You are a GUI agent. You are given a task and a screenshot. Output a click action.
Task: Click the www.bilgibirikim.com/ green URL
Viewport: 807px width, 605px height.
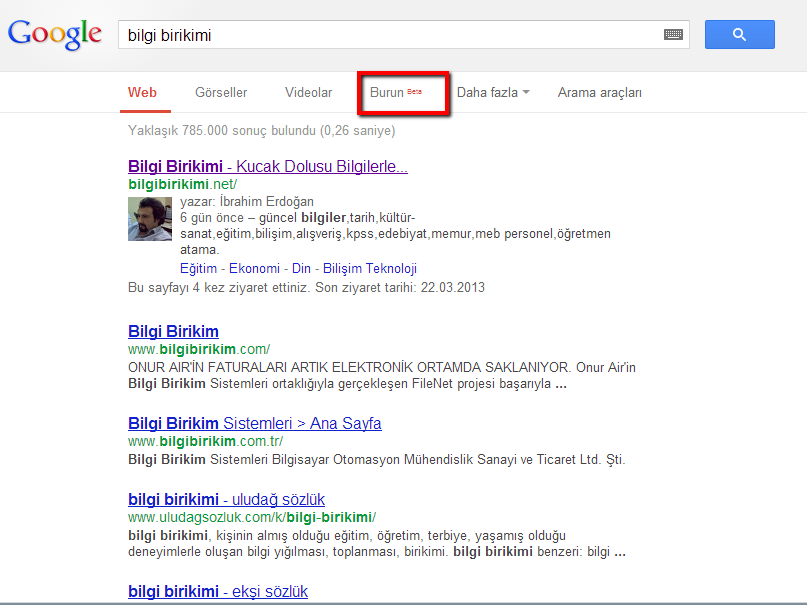pos(199,349)
